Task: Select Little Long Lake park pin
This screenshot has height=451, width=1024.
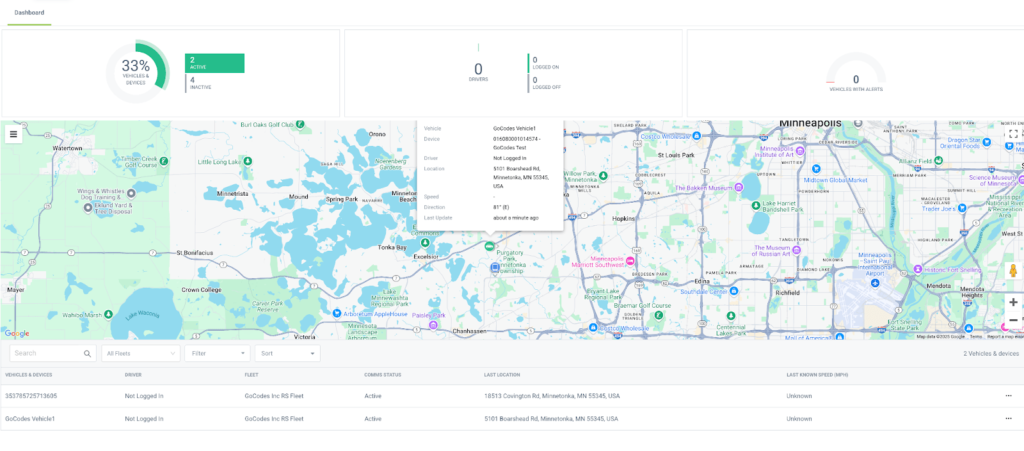Action: point(248,161)
